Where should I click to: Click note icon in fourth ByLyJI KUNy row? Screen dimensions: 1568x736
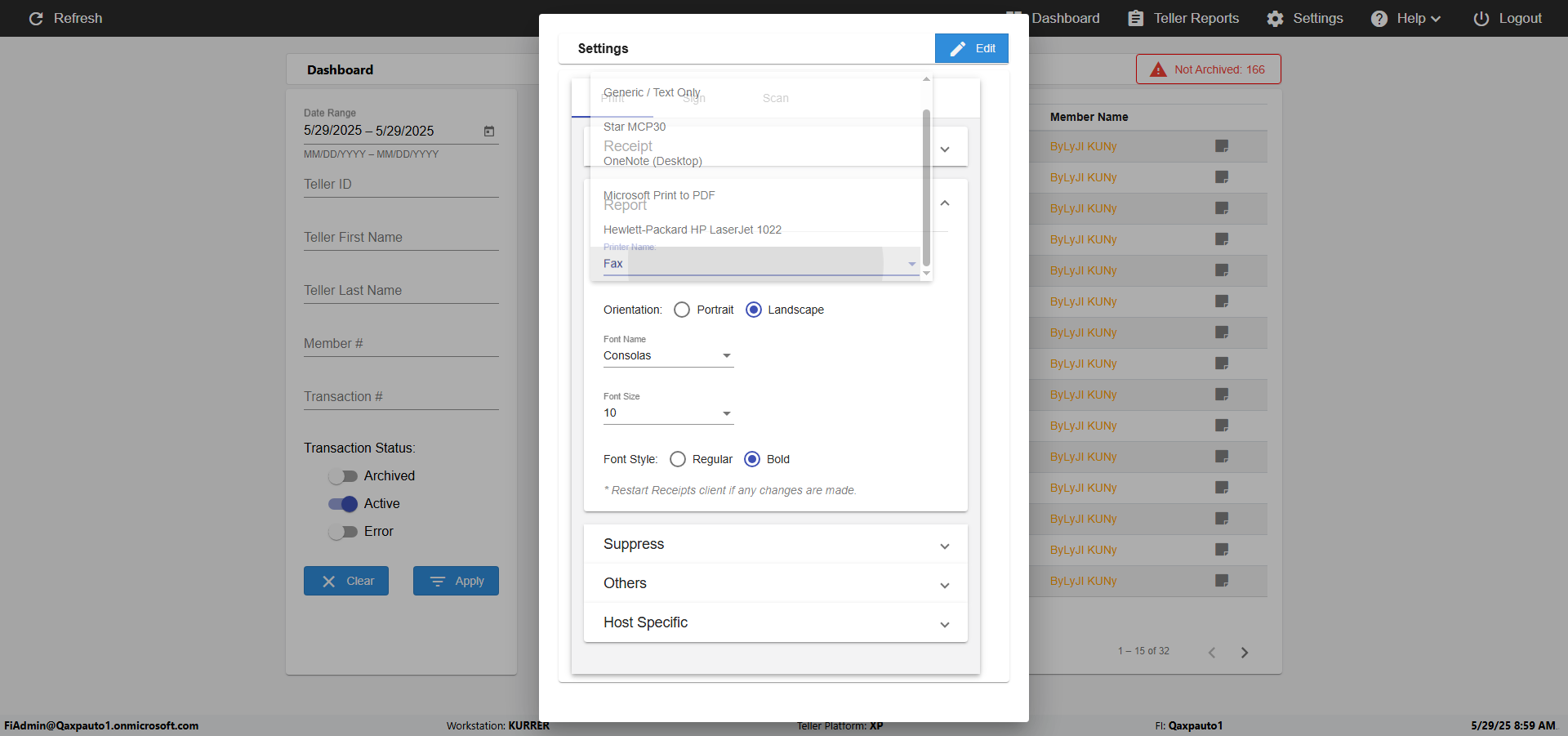[1222, 239]
